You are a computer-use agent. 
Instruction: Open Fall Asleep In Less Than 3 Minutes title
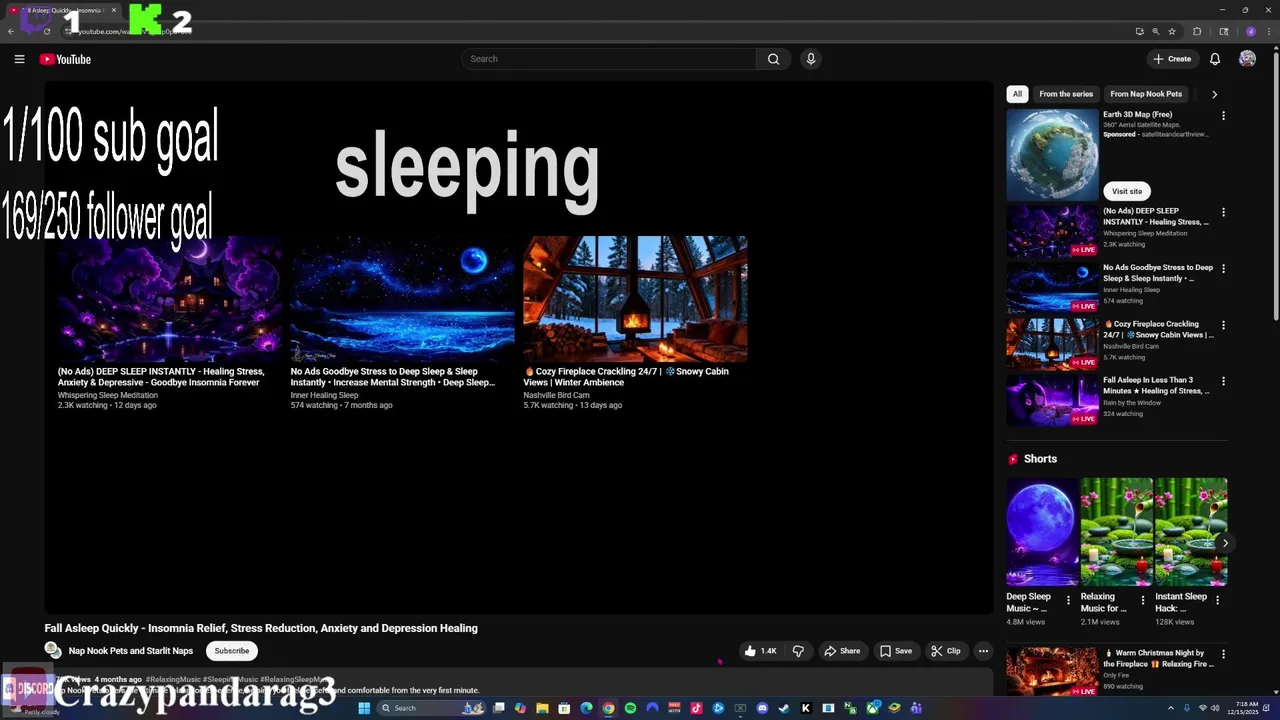point(1156,385)
